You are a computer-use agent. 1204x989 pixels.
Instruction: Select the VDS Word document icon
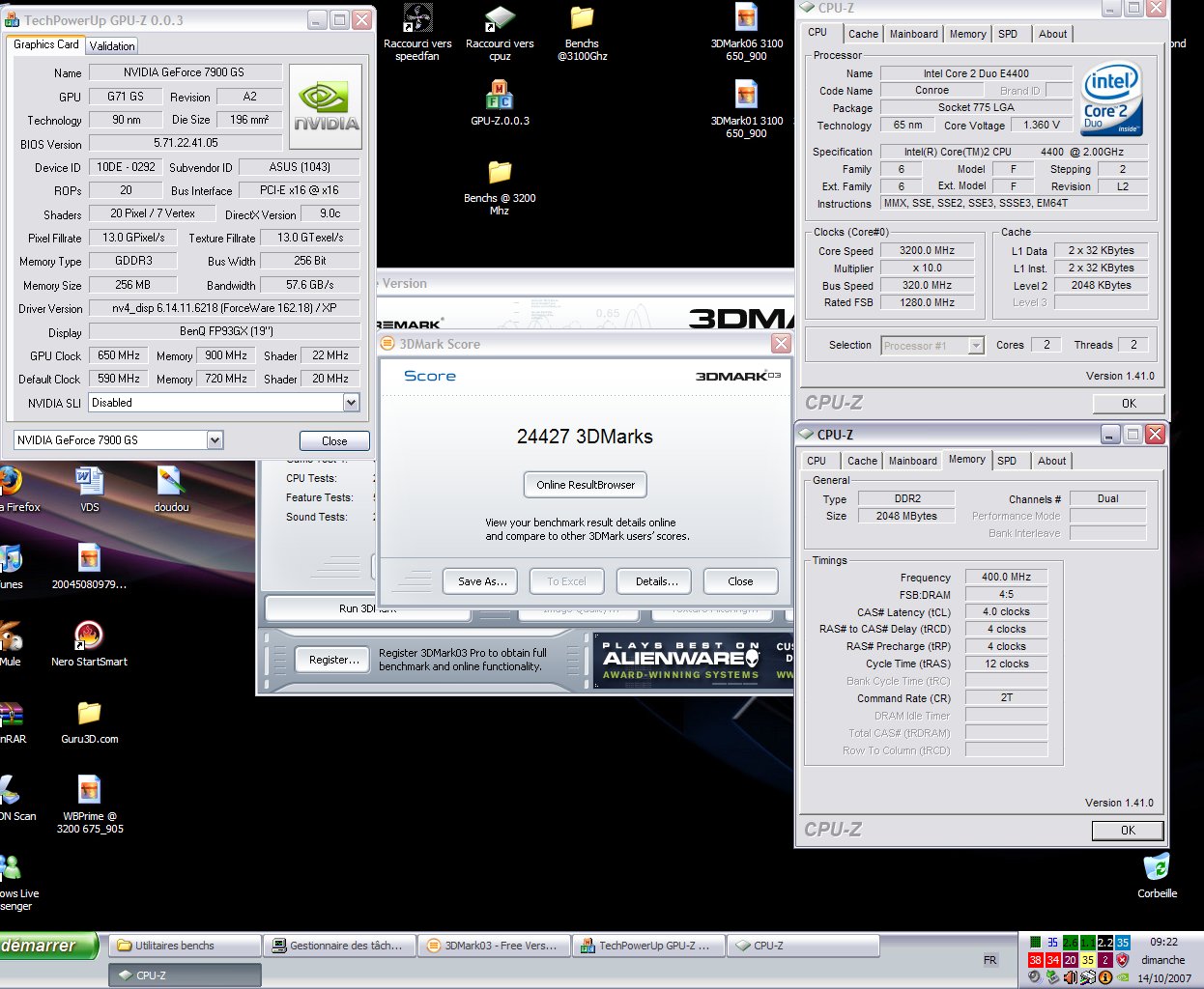90,481
